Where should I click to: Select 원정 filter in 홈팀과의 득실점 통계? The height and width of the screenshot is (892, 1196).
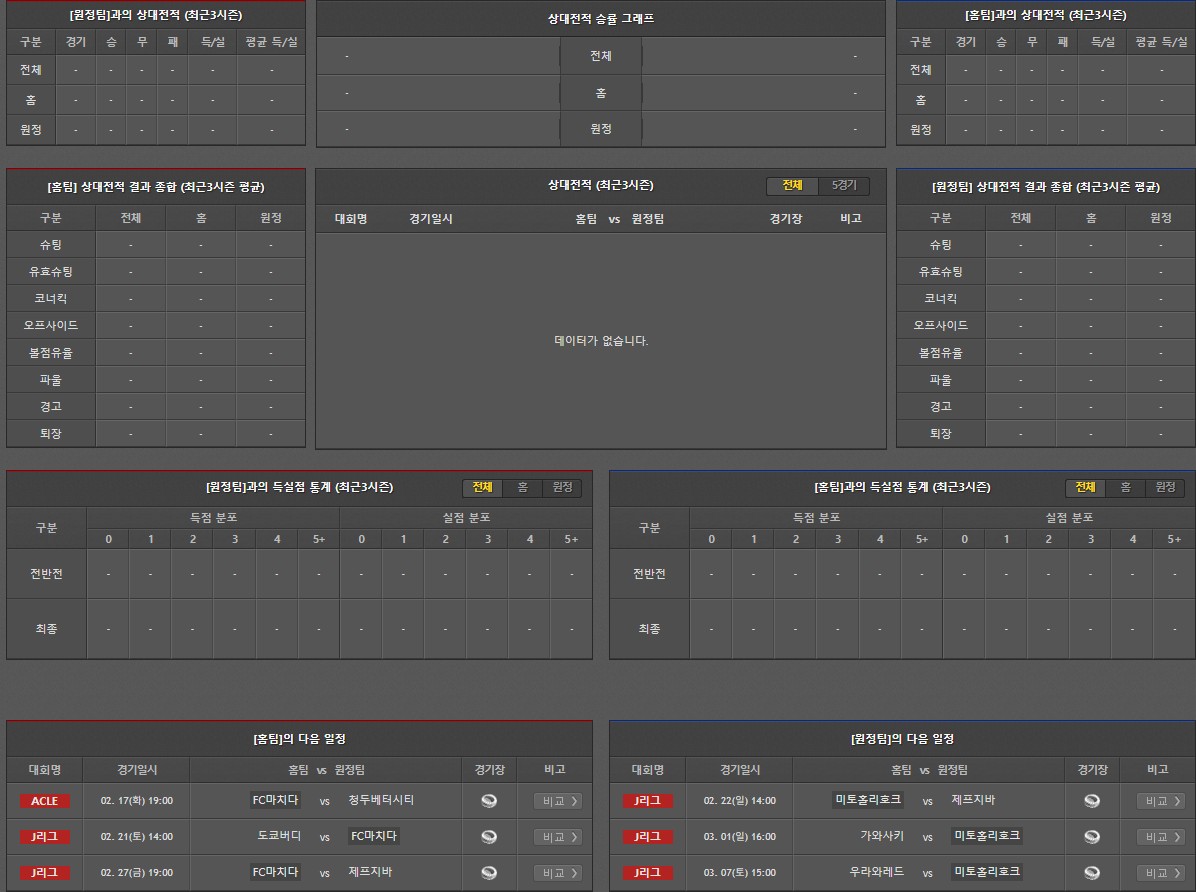[x=1165, y=487]
